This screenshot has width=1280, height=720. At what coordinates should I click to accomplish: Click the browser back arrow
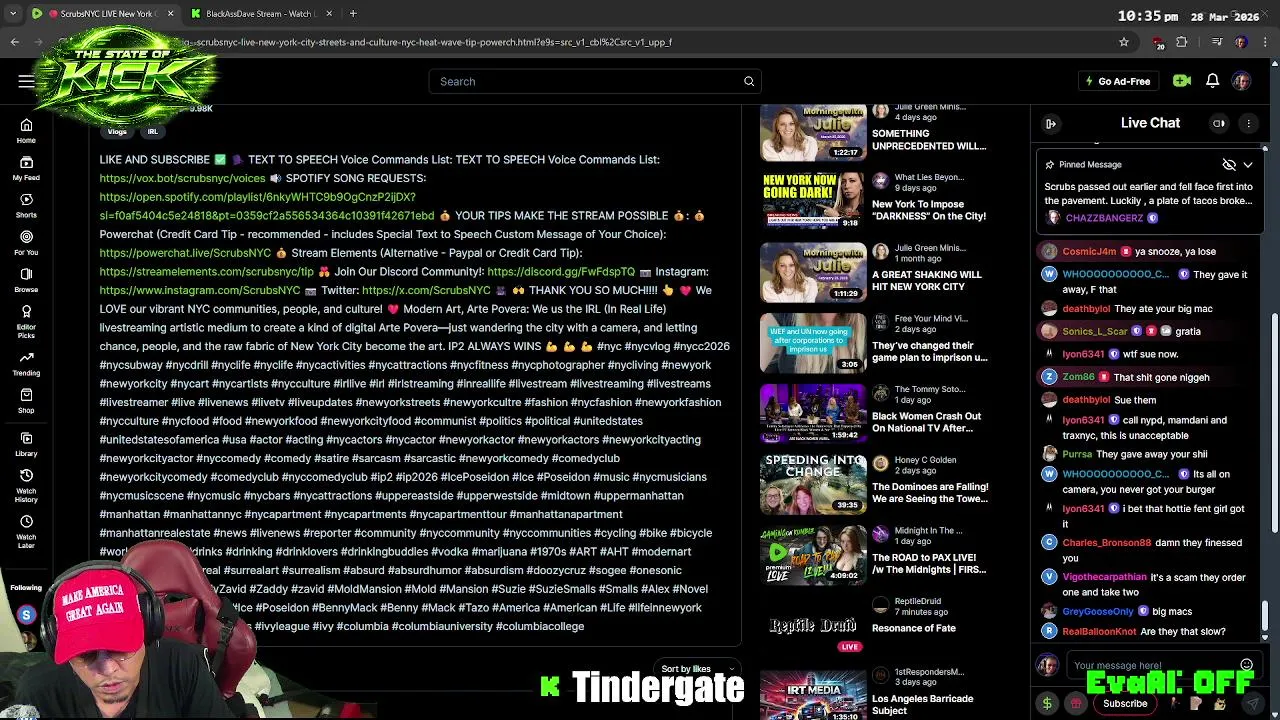point(14,42)
